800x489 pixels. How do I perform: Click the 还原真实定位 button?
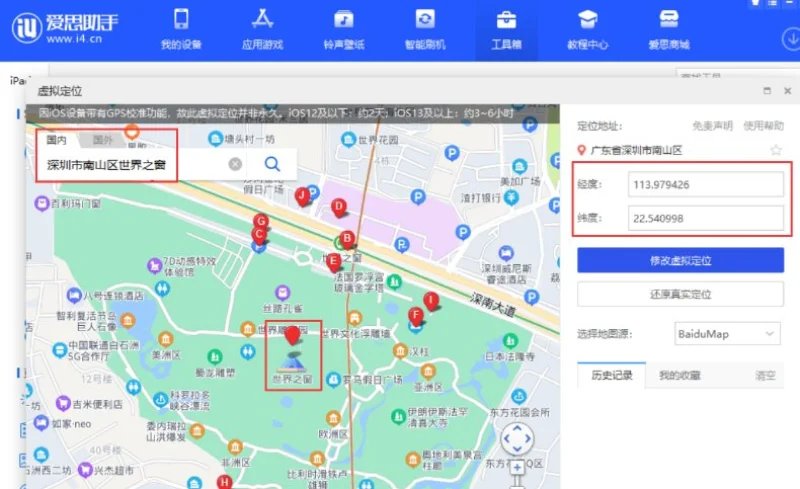[680, 295]
